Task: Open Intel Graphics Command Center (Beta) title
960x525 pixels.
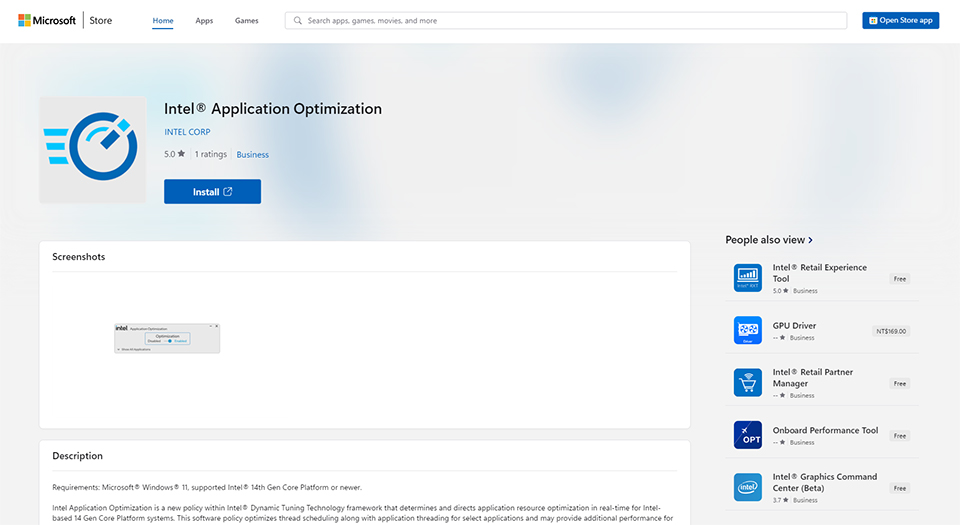Action: click(825, 482)
